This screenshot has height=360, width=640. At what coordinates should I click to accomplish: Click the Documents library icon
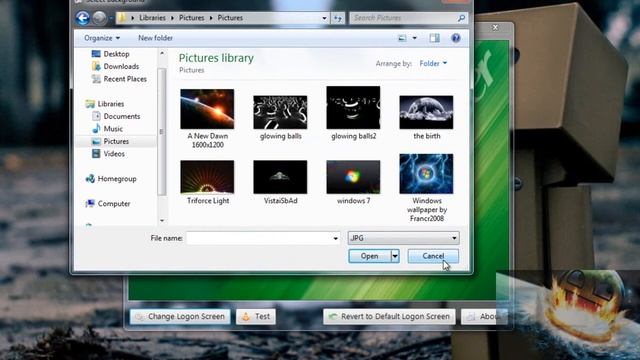click(96, 116)
